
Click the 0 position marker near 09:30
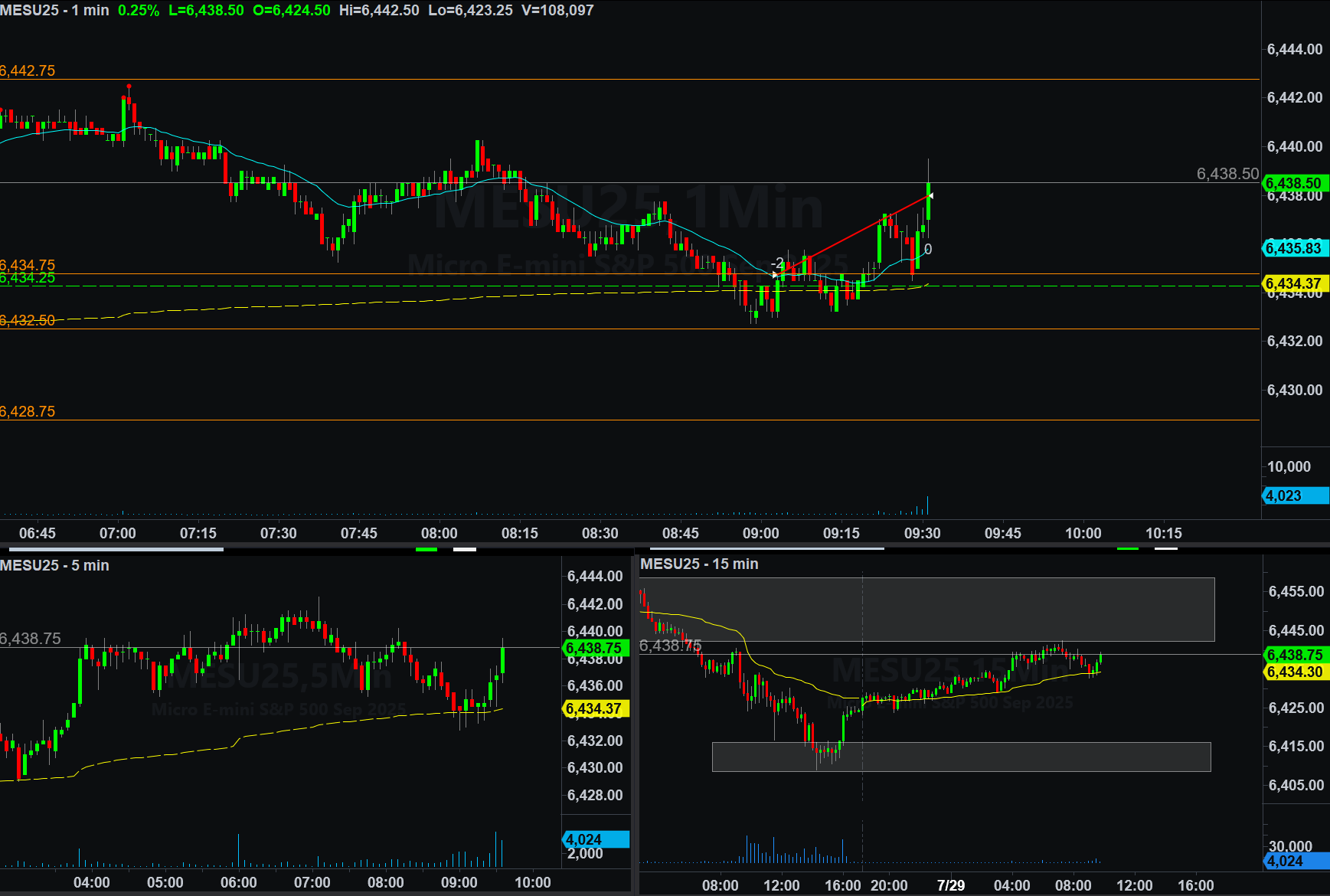coord(928,250)
